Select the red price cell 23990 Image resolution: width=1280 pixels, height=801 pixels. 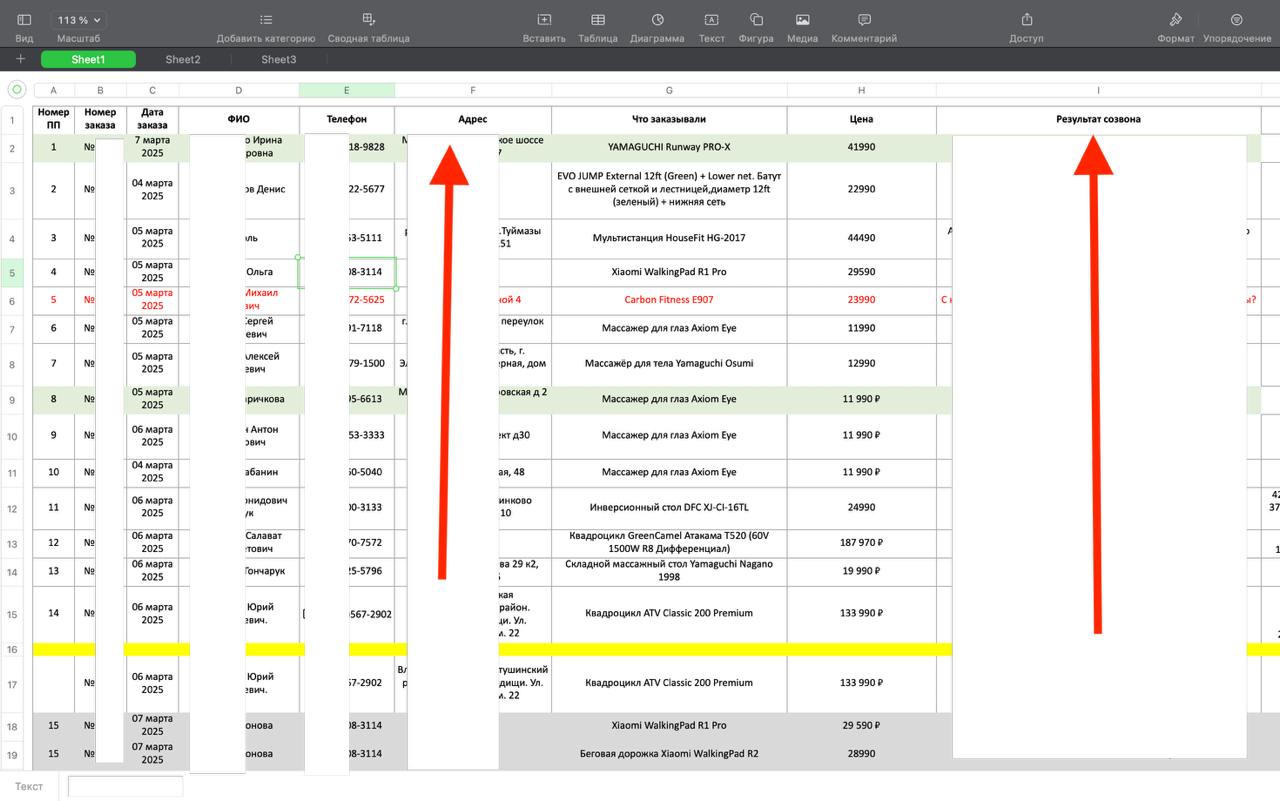click(861, 300)
